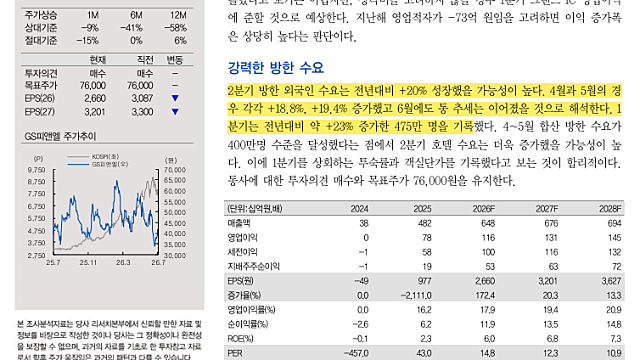This screenshot has width=640, height=360.
Task: Select the '2028F' column header
Action: coord(610,209)
